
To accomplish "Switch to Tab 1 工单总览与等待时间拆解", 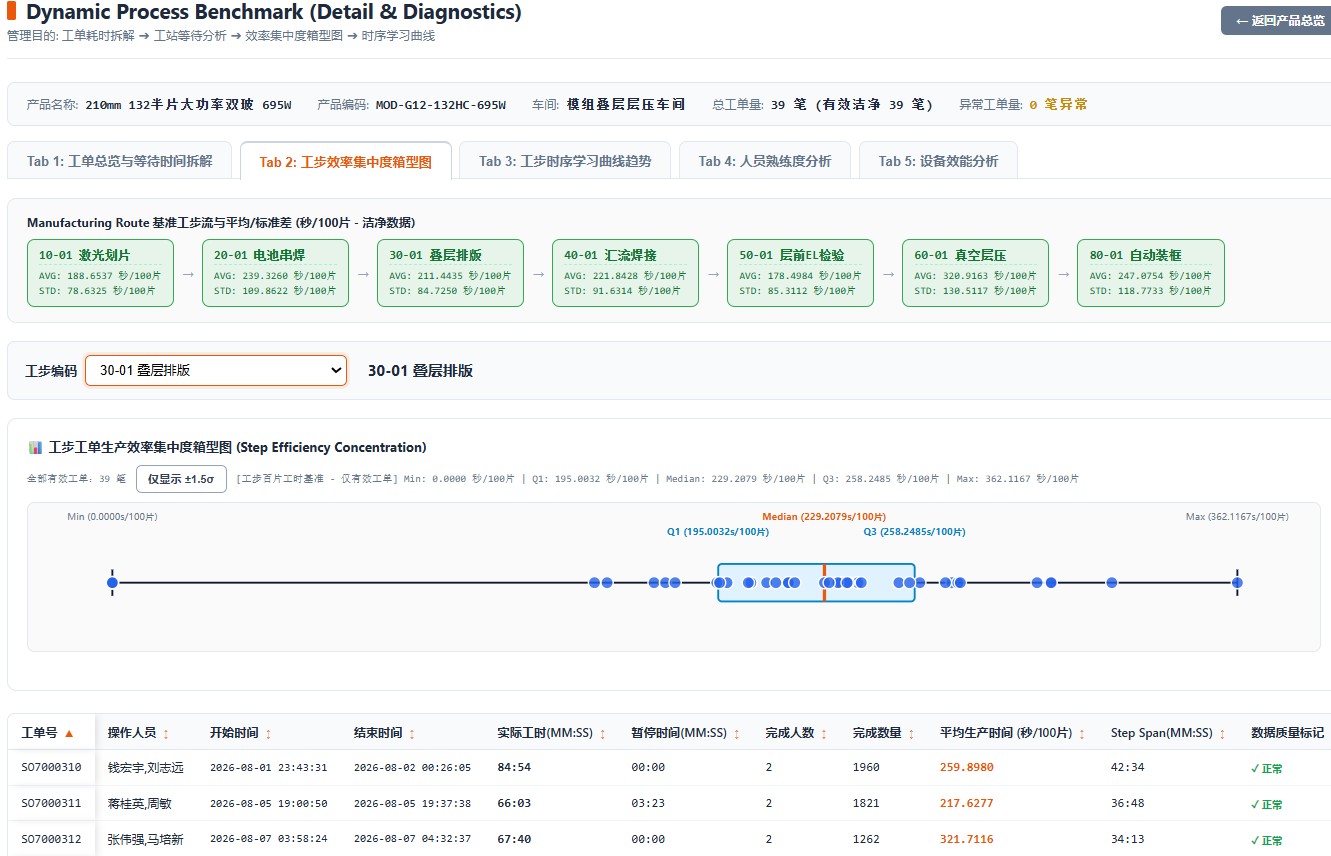I will coord(120,161).
